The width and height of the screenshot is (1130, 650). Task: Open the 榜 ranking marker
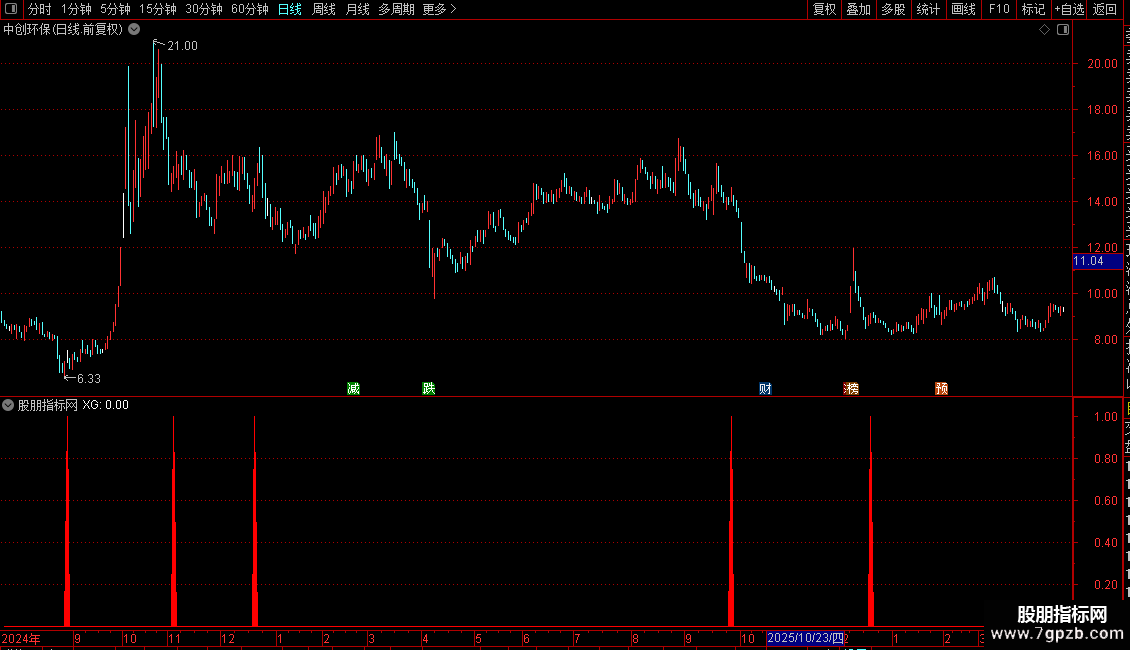[851, 388]
